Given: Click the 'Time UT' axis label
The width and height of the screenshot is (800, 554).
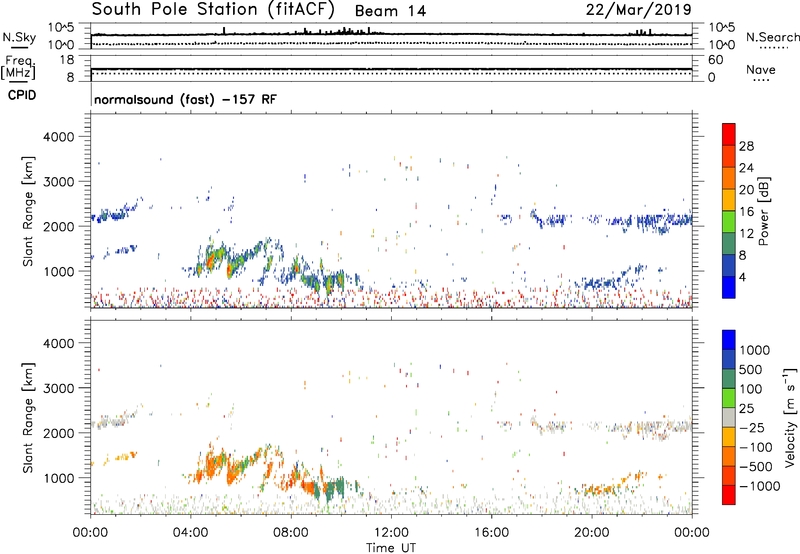Looking at the screenshot, I should 391,548.
